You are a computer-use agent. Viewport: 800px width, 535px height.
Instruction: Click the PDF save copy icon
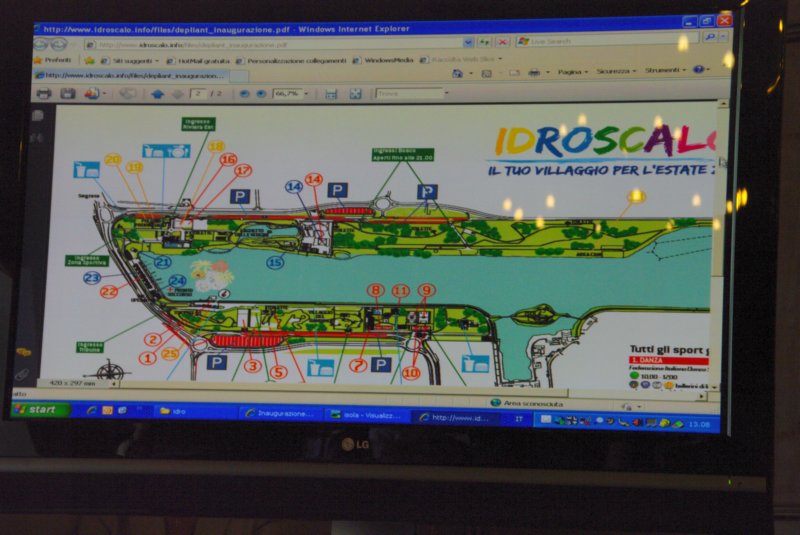click(x=68, y=93)
